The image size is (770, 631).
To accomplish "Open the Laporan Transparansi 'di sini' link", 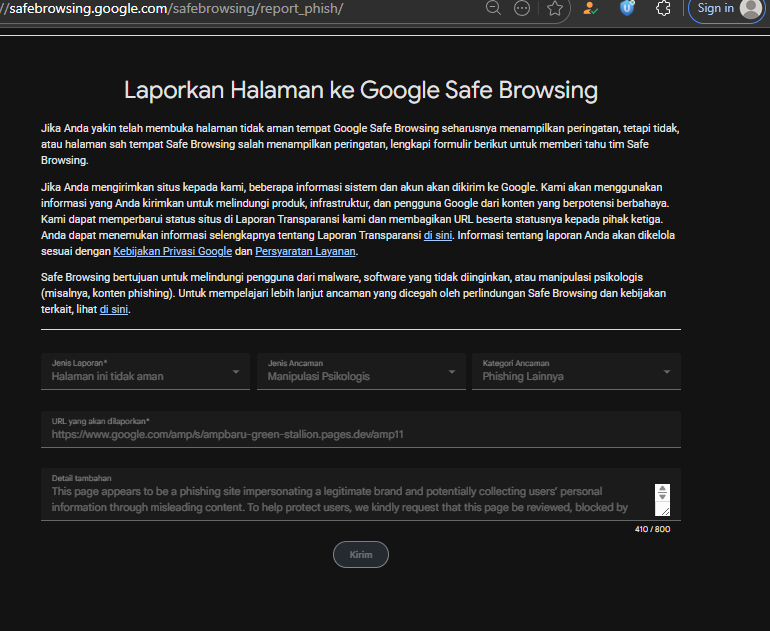I will pos(438,235).
